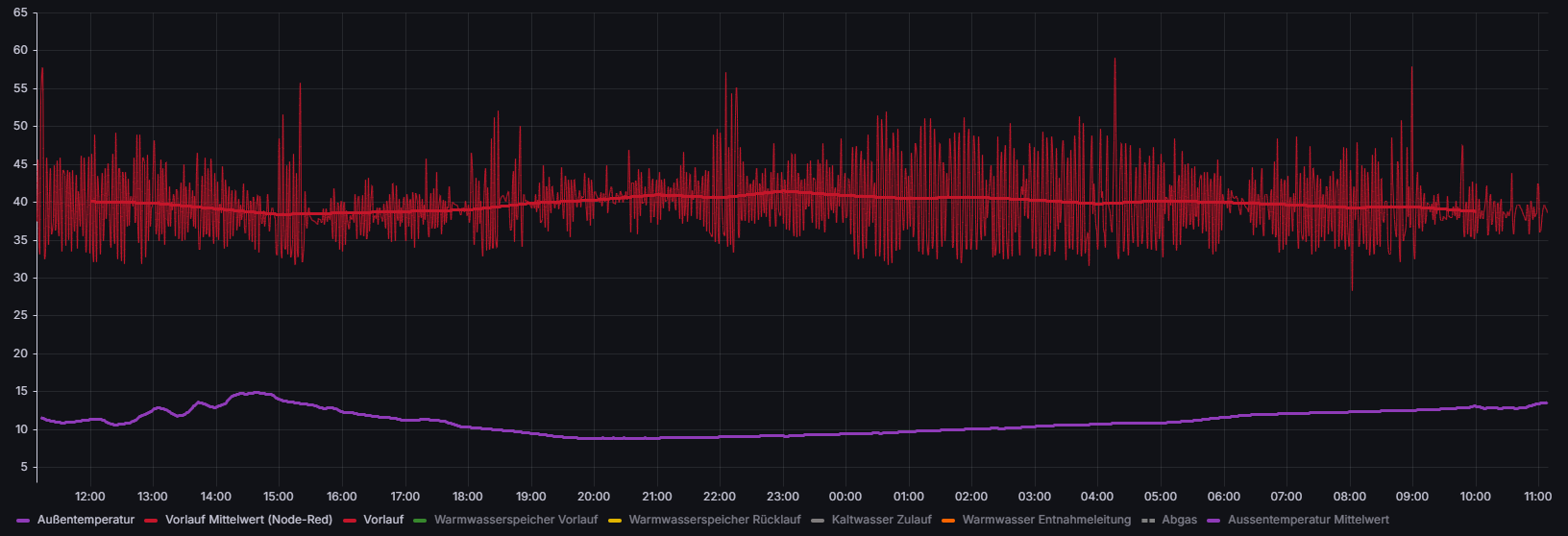The height and width of the screenshot is (536, 1568).
Task: Toggle Vorlauf Mittelwert (Node-Red) legend label
Action: [x=249, y=520]
